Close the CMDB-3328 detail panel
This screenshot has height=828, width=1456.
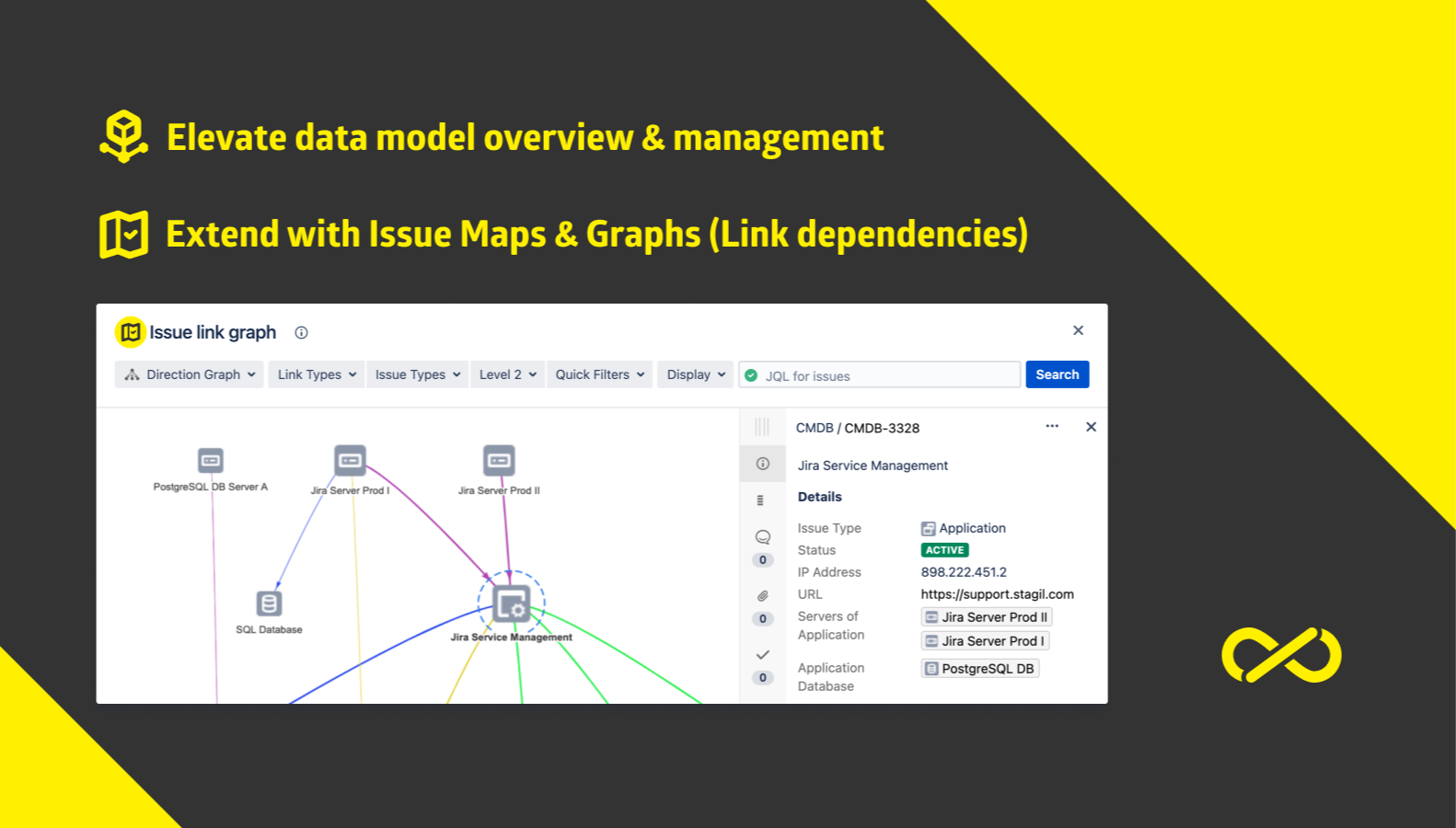coord(1091,427)
